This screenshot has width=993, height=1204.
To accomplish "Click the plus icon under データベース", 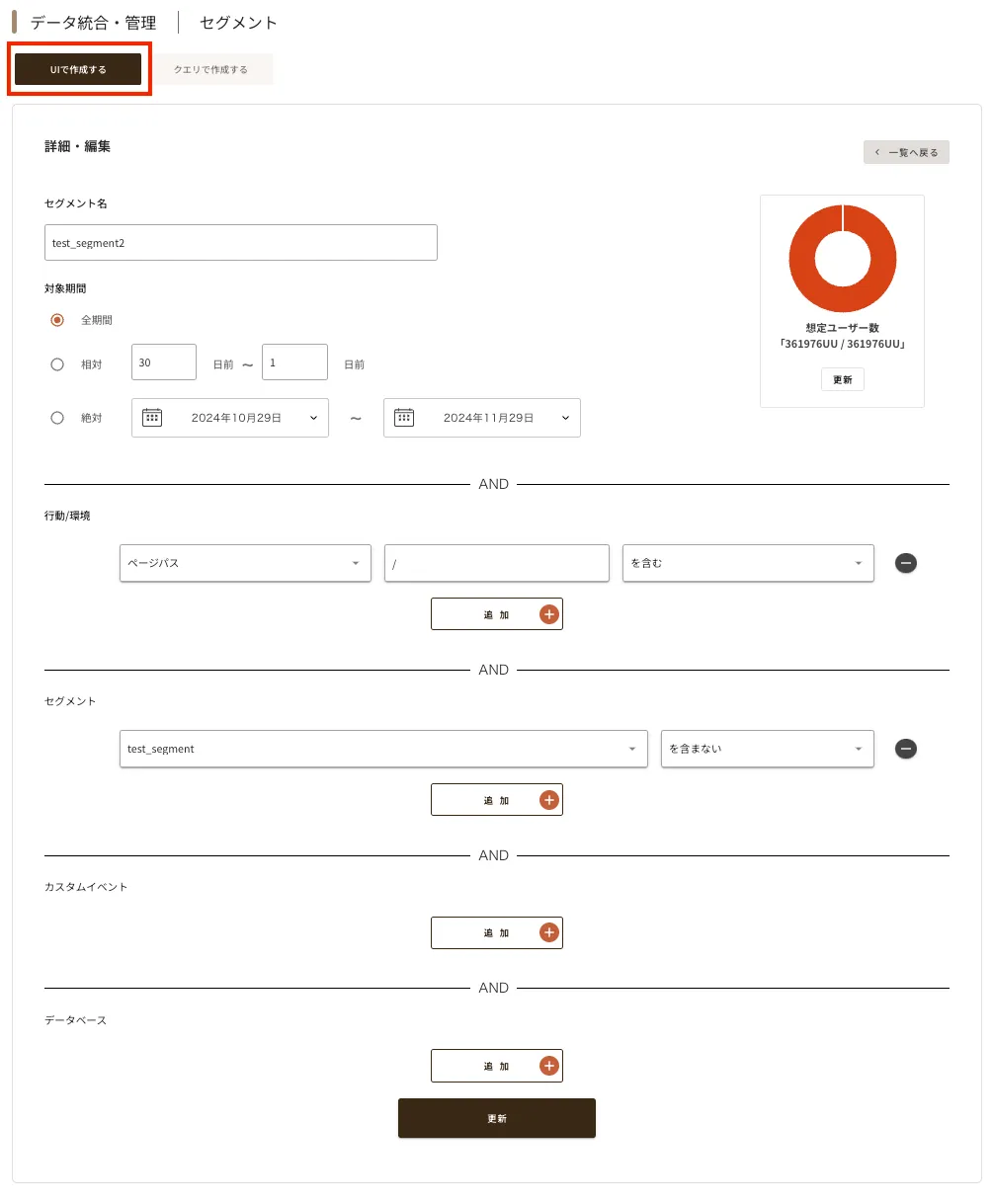I will pyautogui.click(x=549, y=1066).
